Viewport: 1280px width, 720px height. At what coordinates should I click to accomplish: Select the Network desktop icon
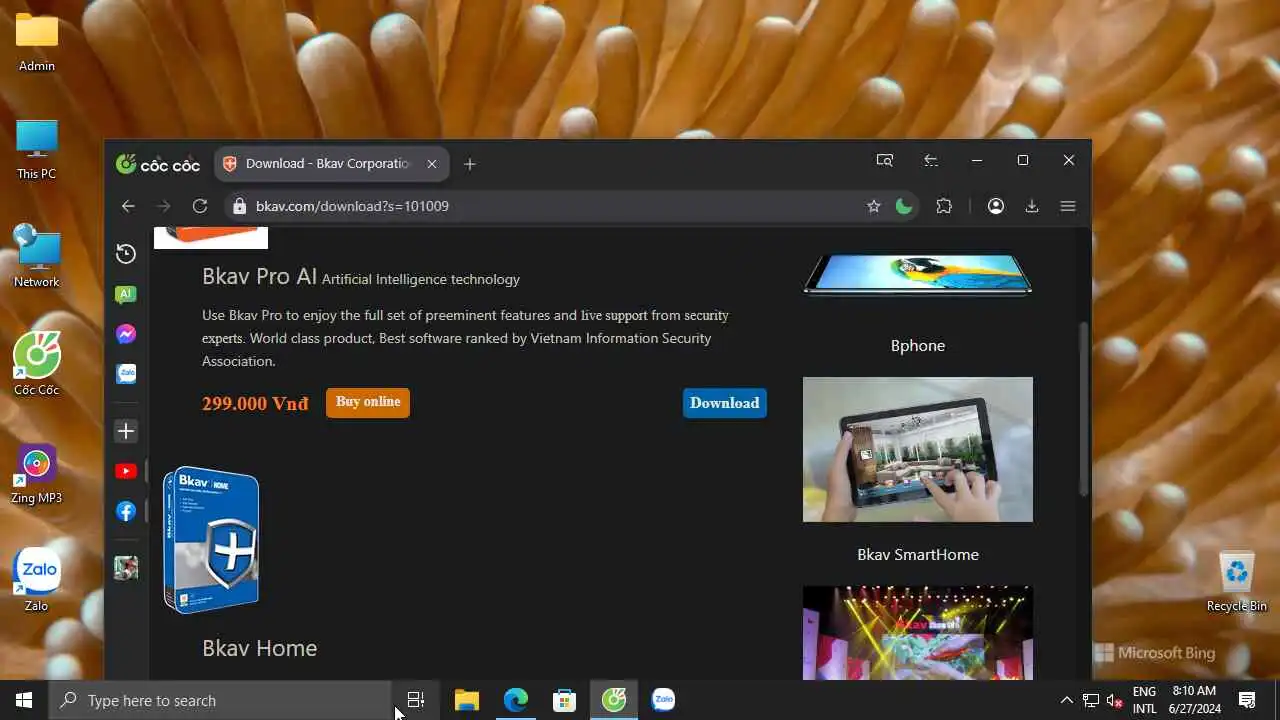37,257
